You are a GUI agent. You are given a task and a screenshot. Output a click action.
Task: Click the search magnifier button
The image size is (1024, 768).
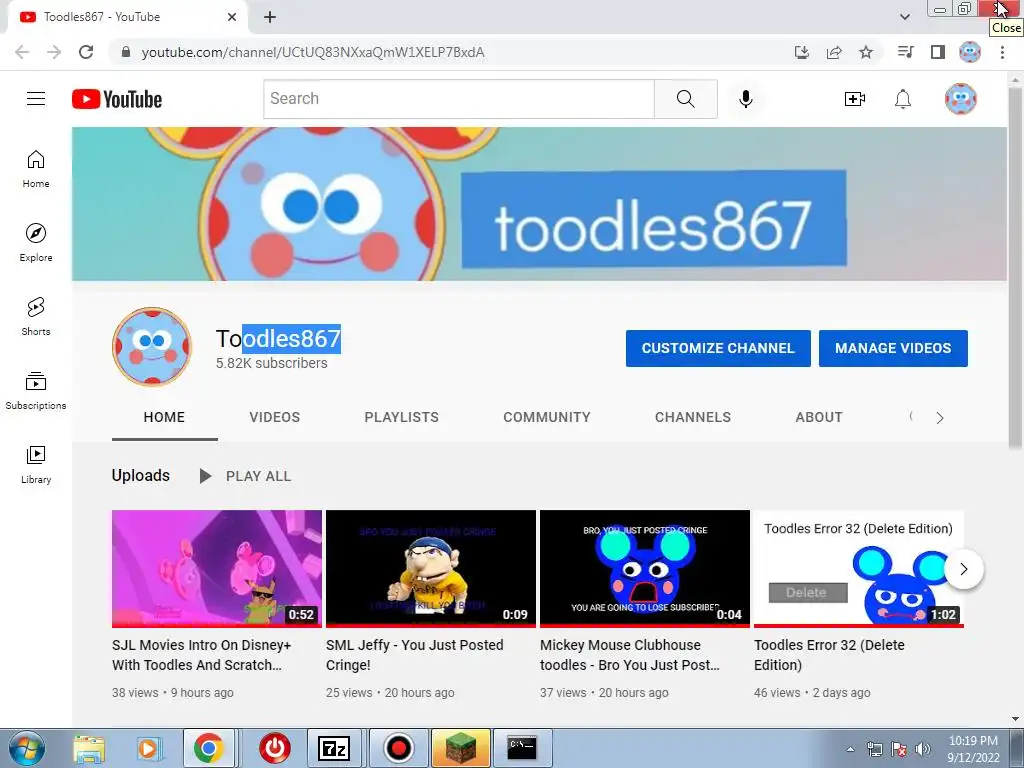686,99
